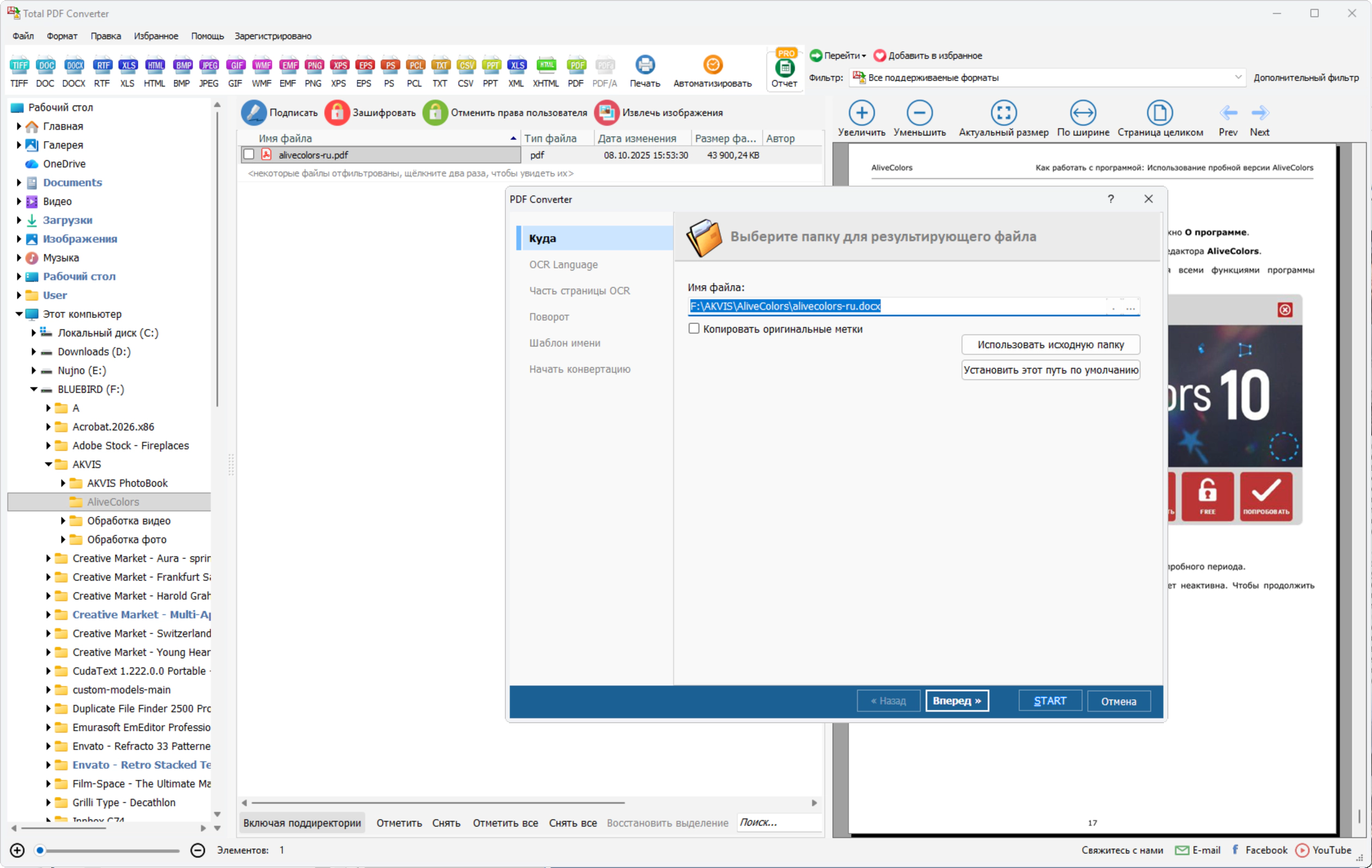
Task: Open the Filter formats dropdown
Action: click(1238, 77)
